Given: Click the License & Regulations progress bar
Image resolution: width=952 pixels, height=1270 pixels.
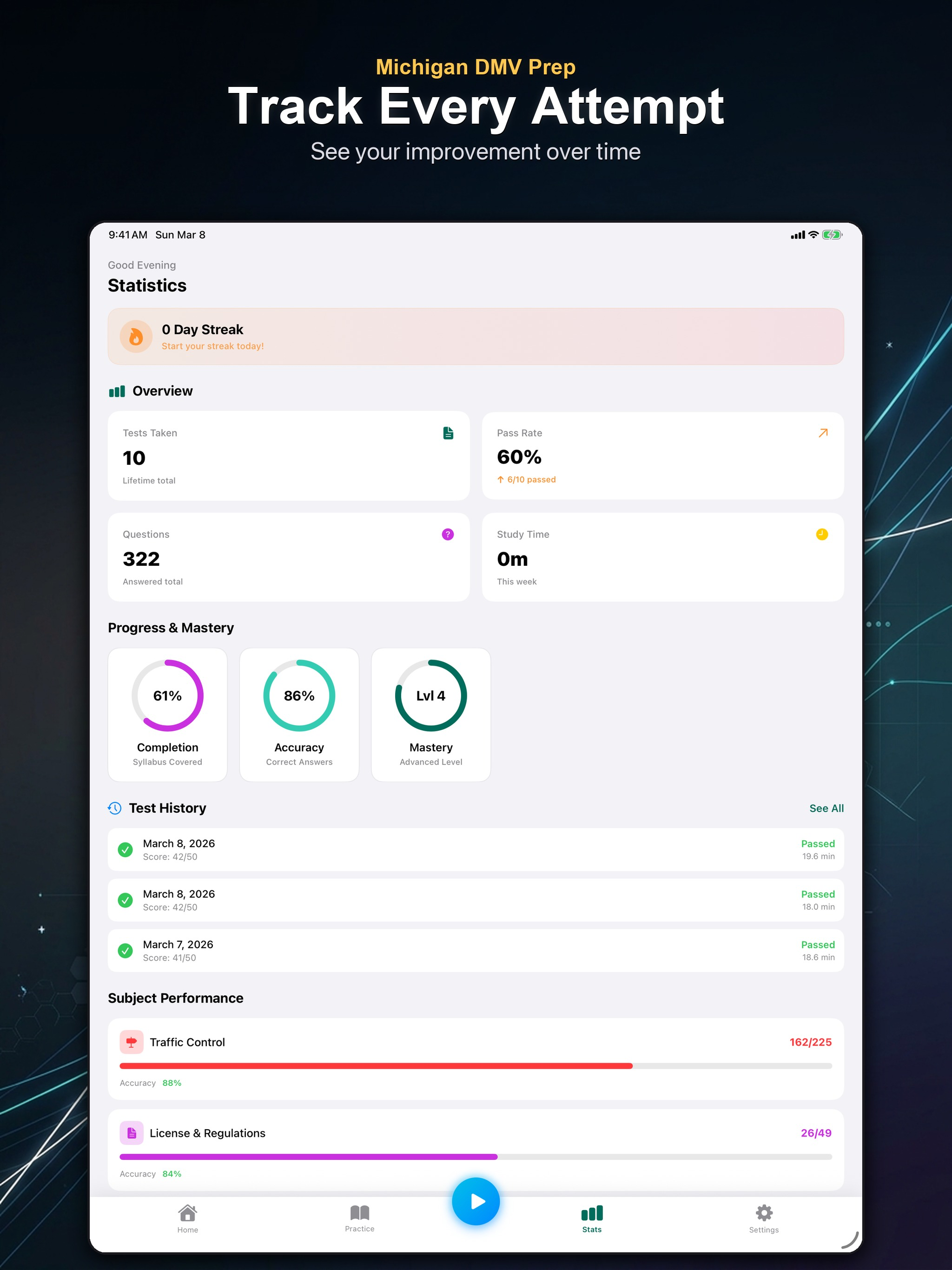Looking at the screenshot, I should point(476,1157).
